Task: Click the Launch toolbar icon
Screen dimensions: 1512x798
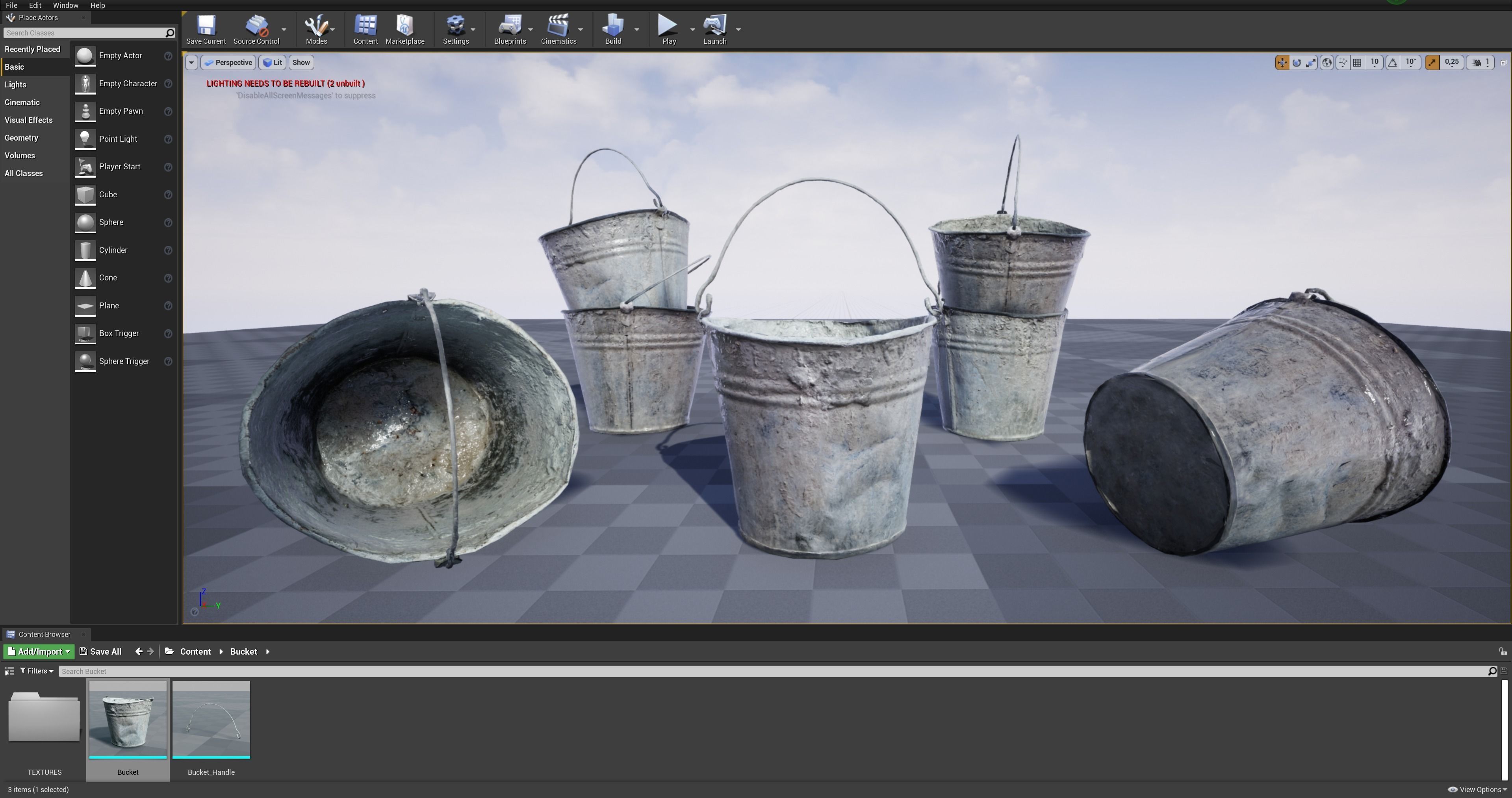Action: 714,26
